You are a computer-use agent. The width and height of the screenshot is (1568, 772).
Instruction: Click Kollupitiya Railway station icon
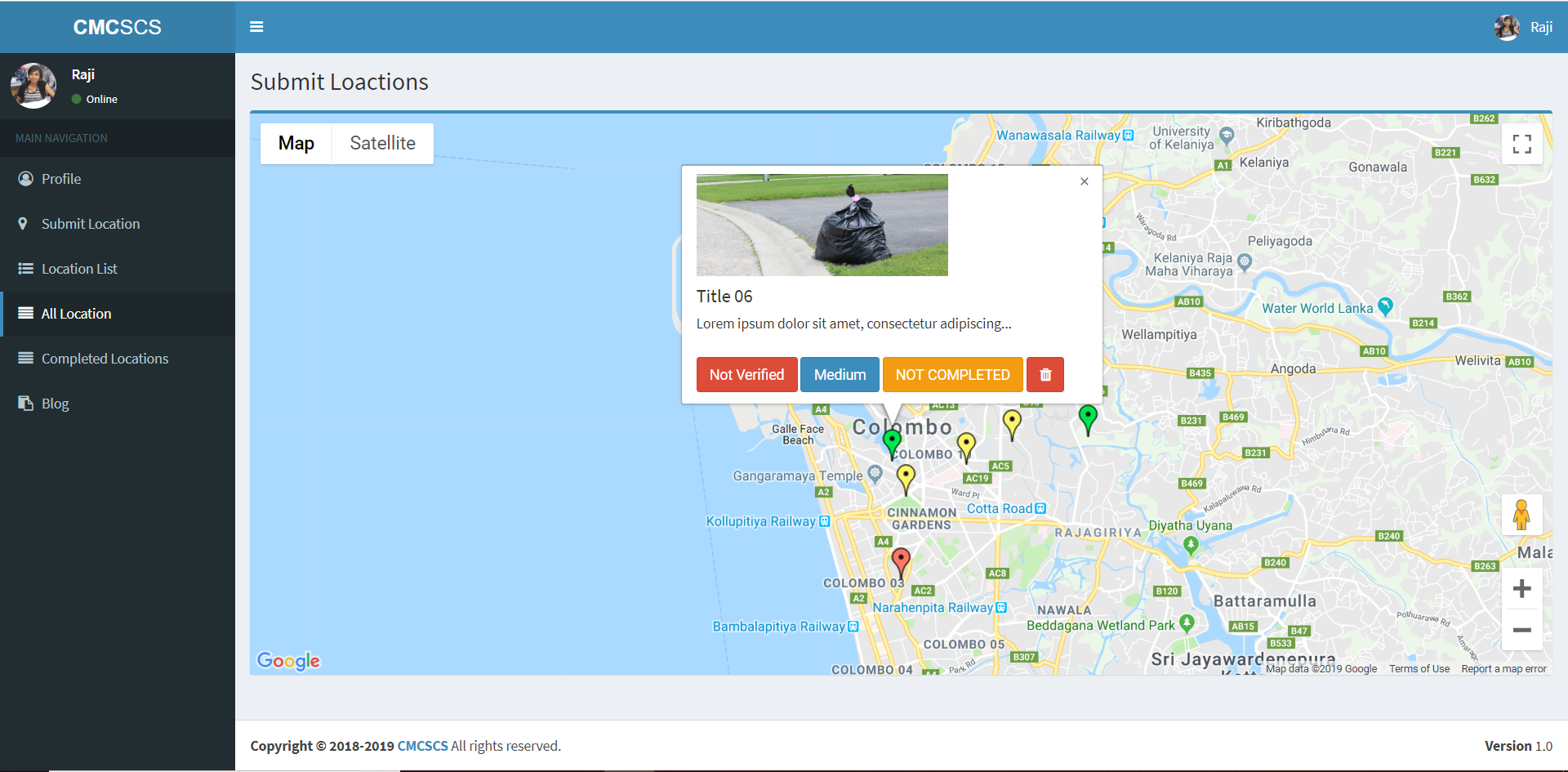(824, 521)
